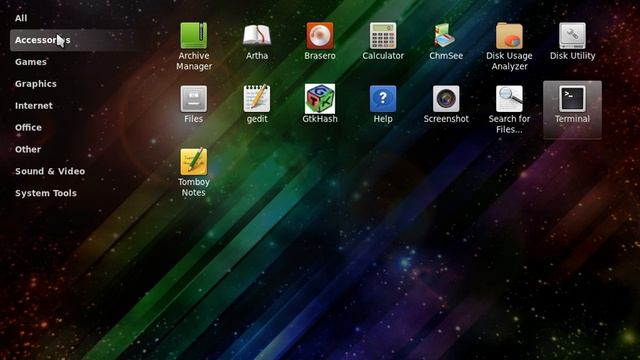Screen dimensions: 640x360
Task: Launch Disk Usage Analyzer
Action: click(509, 46)
